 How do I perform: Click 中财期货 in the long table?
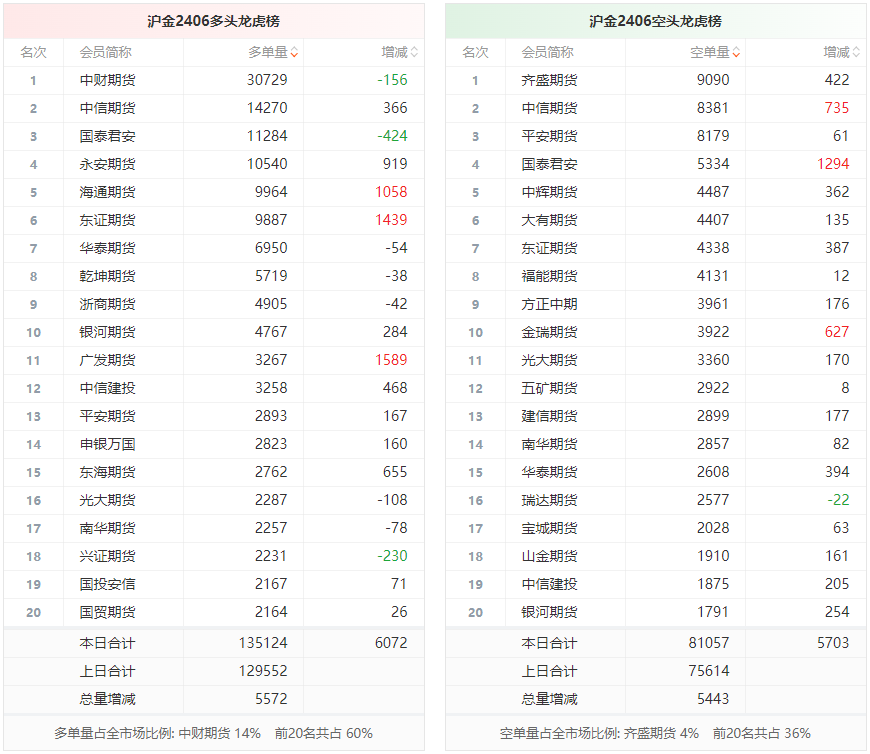pos(107,80)
